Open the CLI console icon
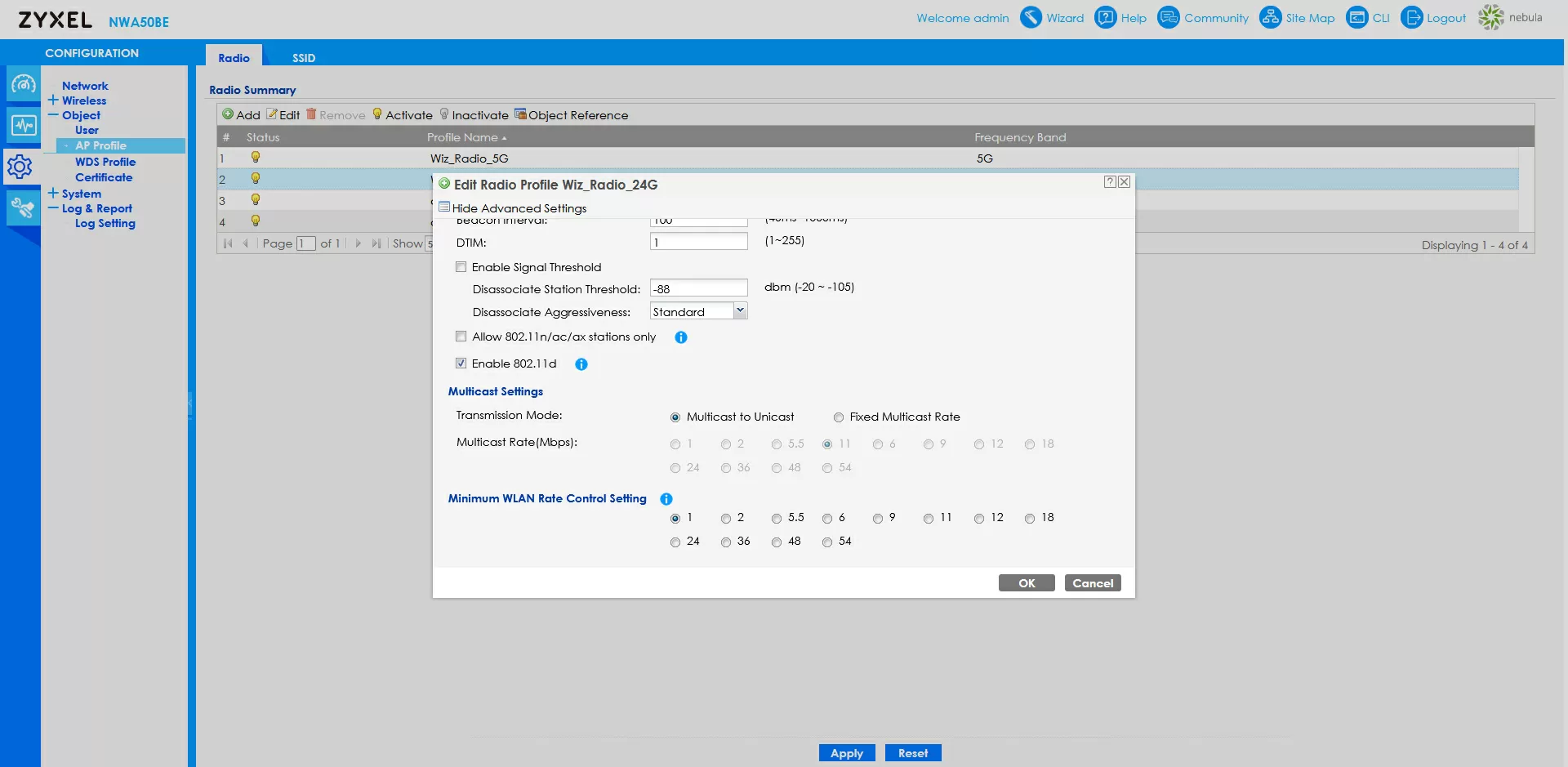The height and width of the screenshot is (767, 1568). pos(1356,17)
